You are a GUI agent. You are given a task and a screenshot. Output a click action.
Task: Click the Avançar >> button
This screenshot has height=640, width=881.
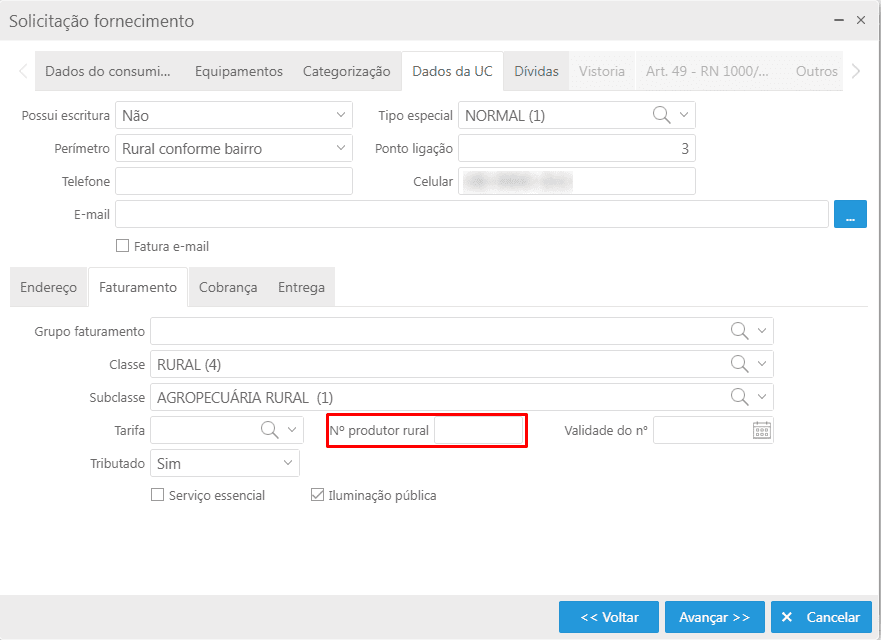[714, 617]
